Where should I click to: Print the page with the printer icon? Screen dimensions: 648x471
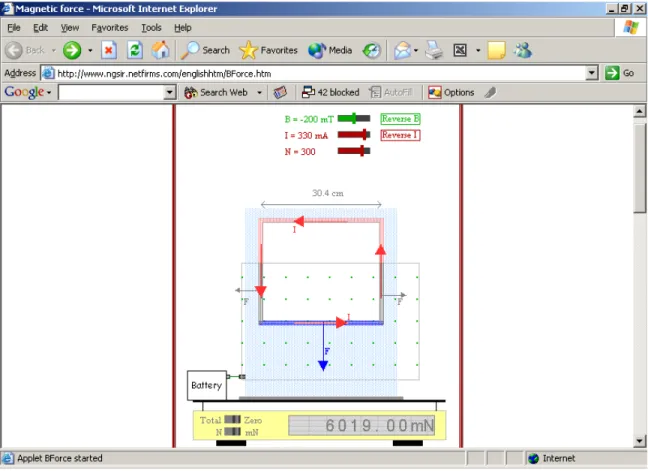(434, 50)
